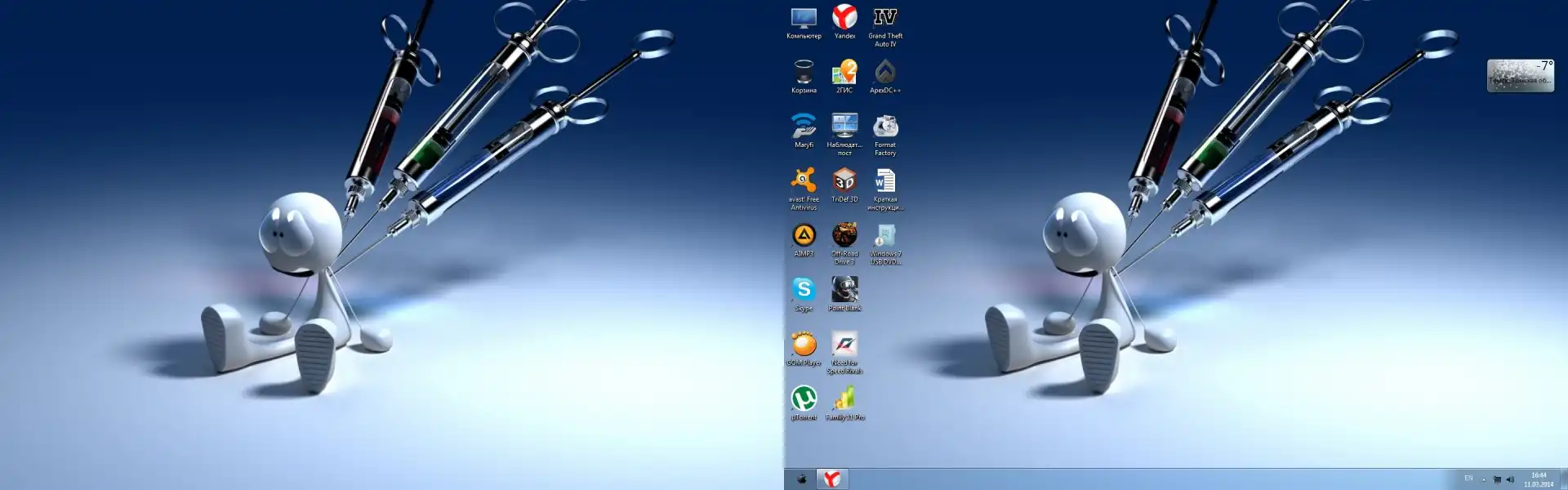
Task: Open the EN language indicator menu
Action: click(1468, 479)
